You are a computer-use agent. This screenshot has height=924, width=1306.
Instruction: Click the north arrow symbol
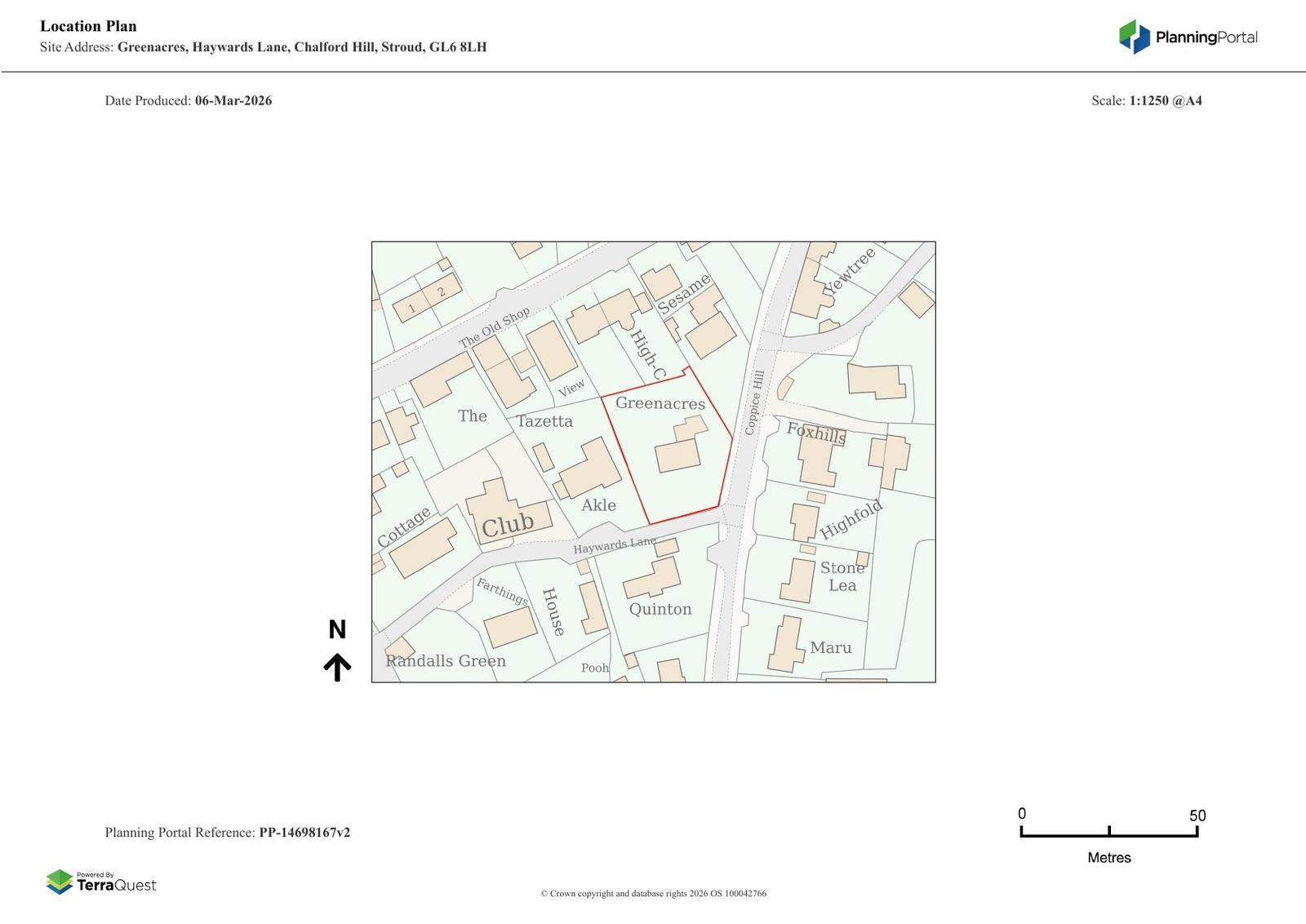(337, 666)
